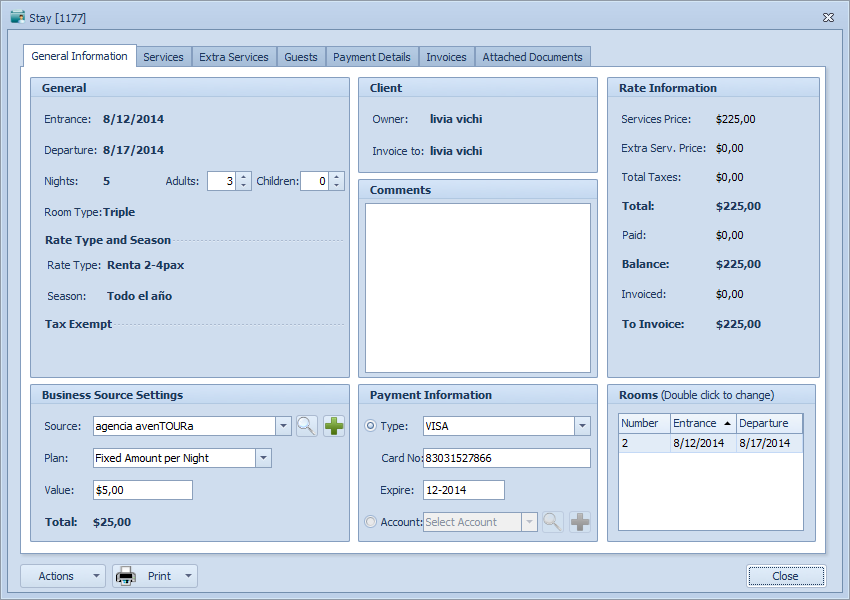Increase the Adults count using up arrow

click(244, 177)
